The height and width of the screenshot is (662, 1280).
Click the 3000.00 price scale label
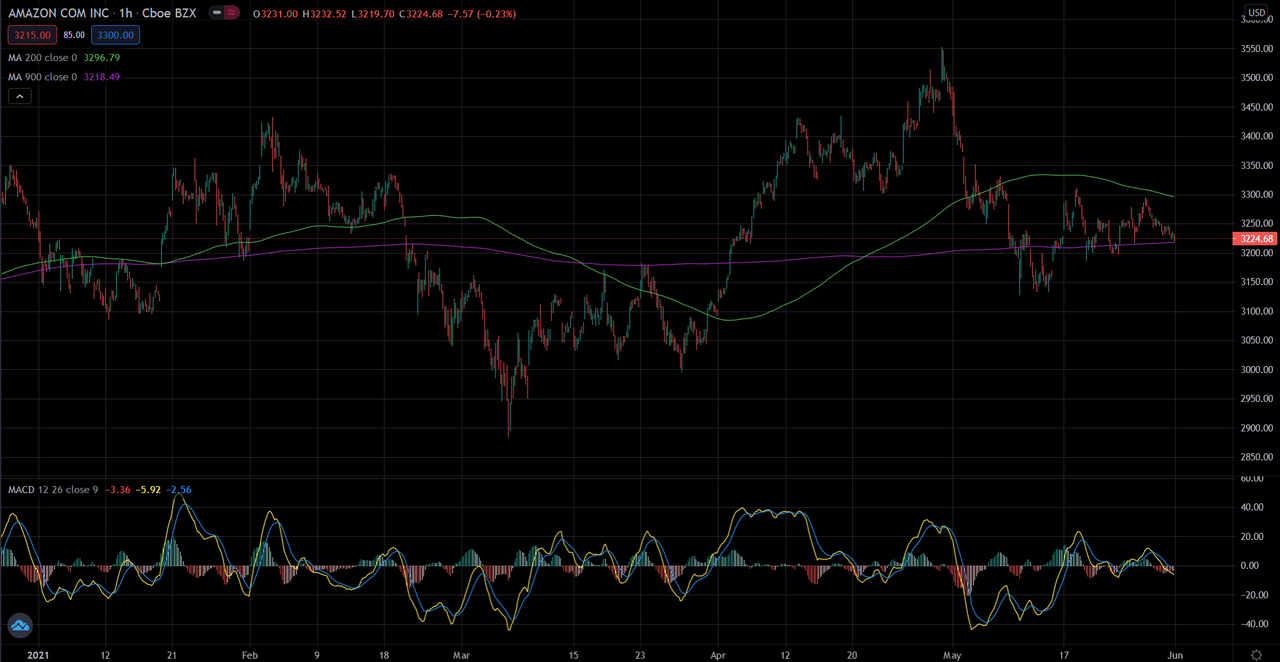click(1256, 370)
